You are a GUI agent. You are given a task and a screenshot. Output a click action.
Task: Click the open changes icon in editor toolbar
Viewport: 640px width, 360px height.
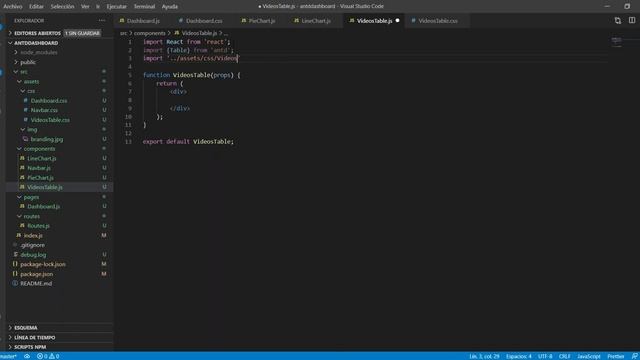coord(618,20)
